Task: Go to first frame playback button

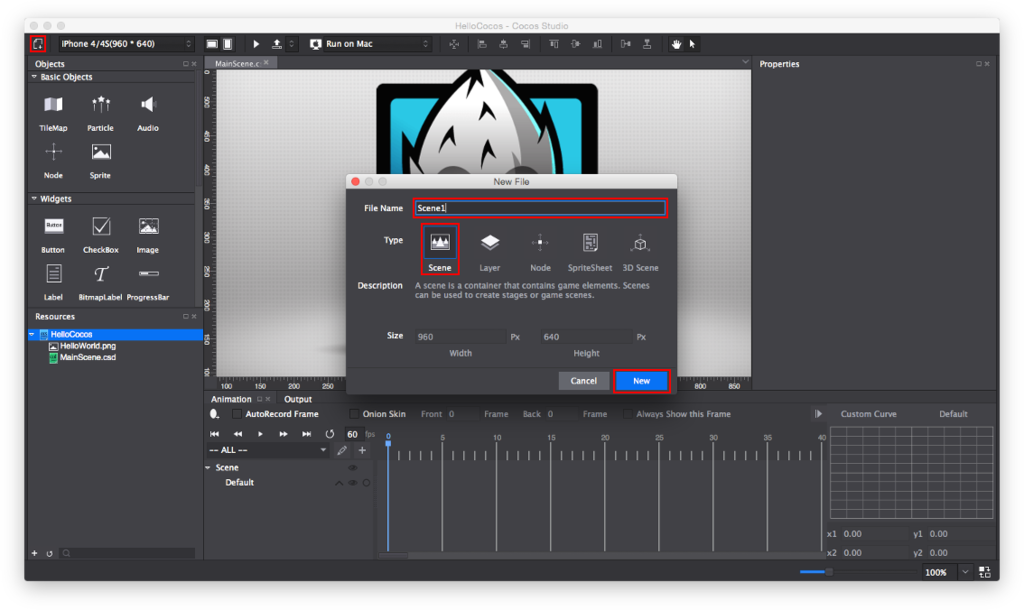Action: click(x=214, y=434)
